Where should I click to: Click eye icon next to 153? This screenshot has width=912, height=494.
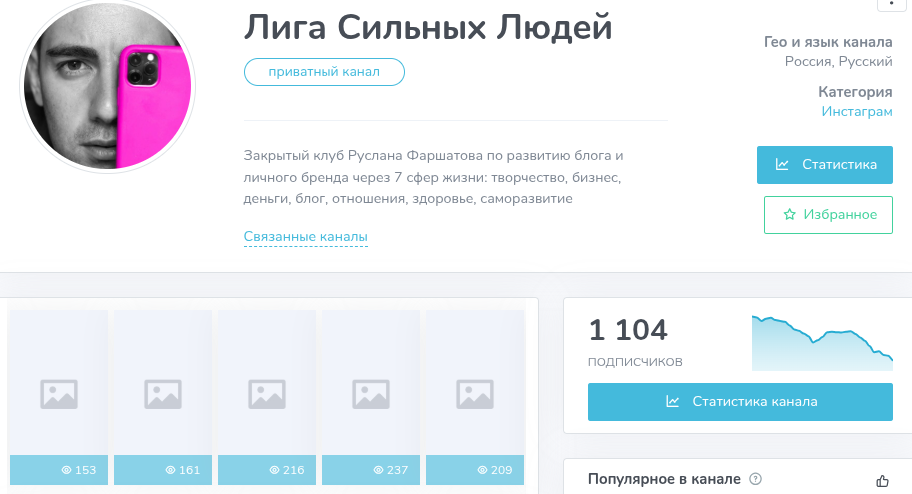pyautogui.click(x=66, y=470)
